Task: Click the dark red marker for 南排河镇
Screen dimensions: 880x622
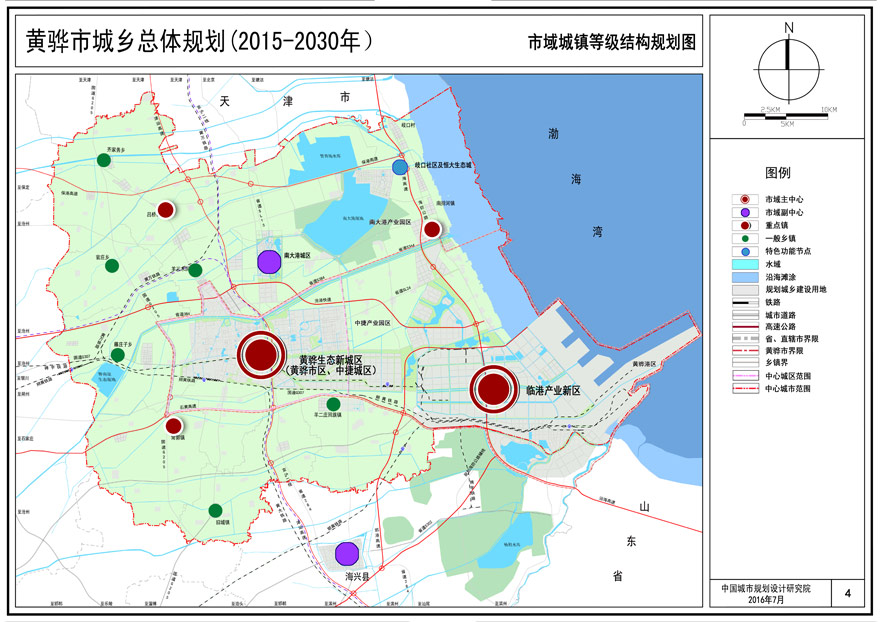Action: pyautogui.click(x=432, y=229)
